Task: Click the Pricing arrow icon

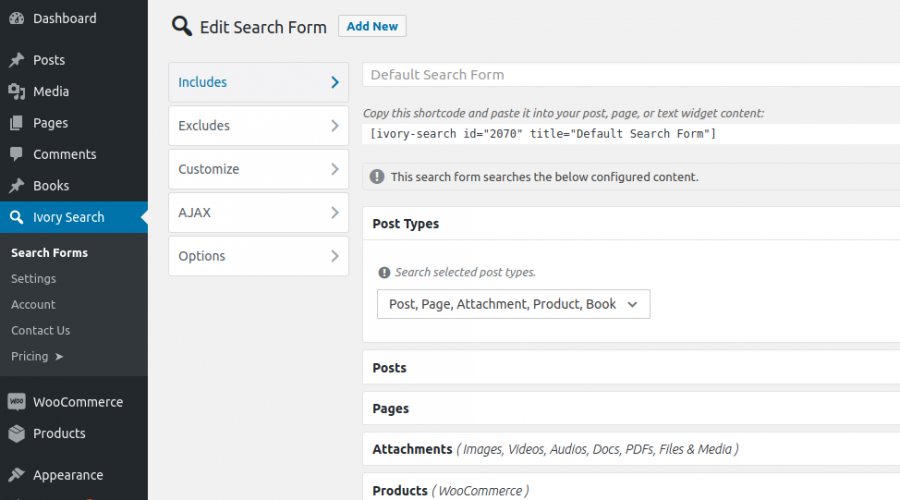Action: tap(59, 356)
